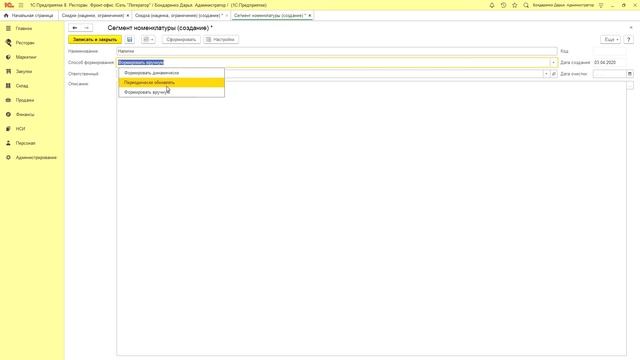
Task: Close the Сегмент номенклатуры tab
Action: coord(309,16)
